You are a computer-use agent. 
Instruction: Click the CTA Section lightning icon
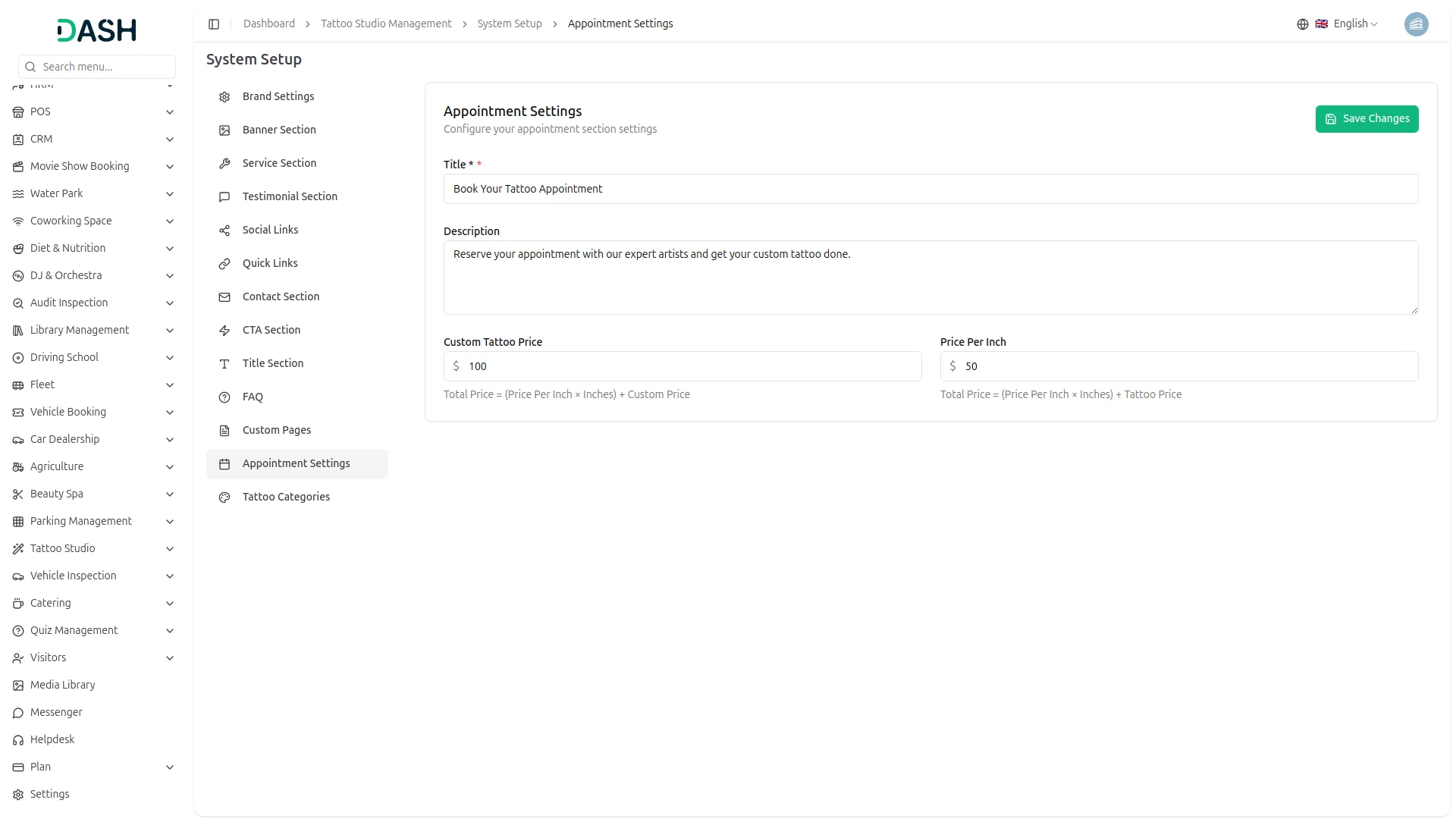coord(224,331)
